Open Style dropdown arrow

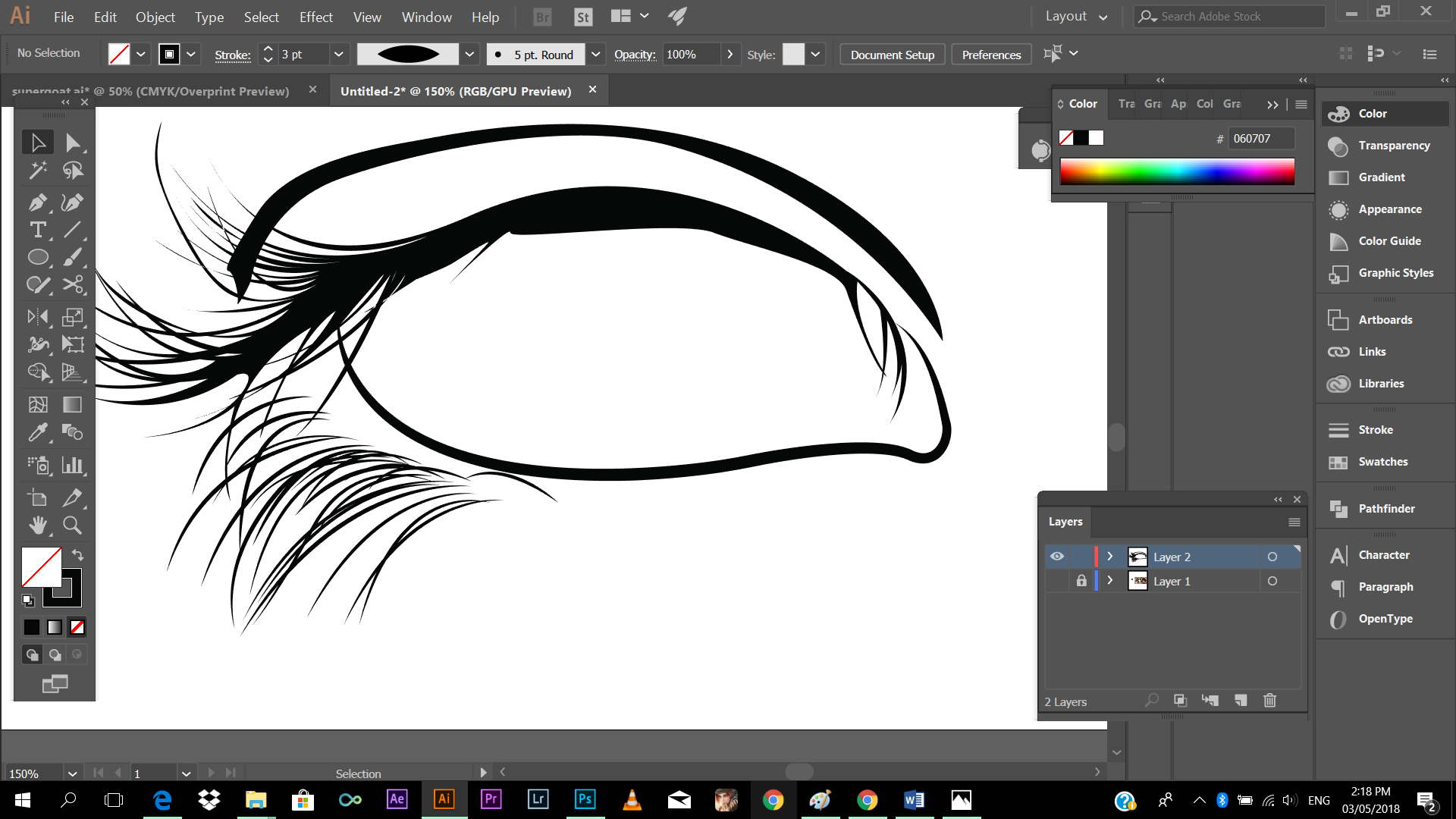pyautogui.click(x=815, y=54)
